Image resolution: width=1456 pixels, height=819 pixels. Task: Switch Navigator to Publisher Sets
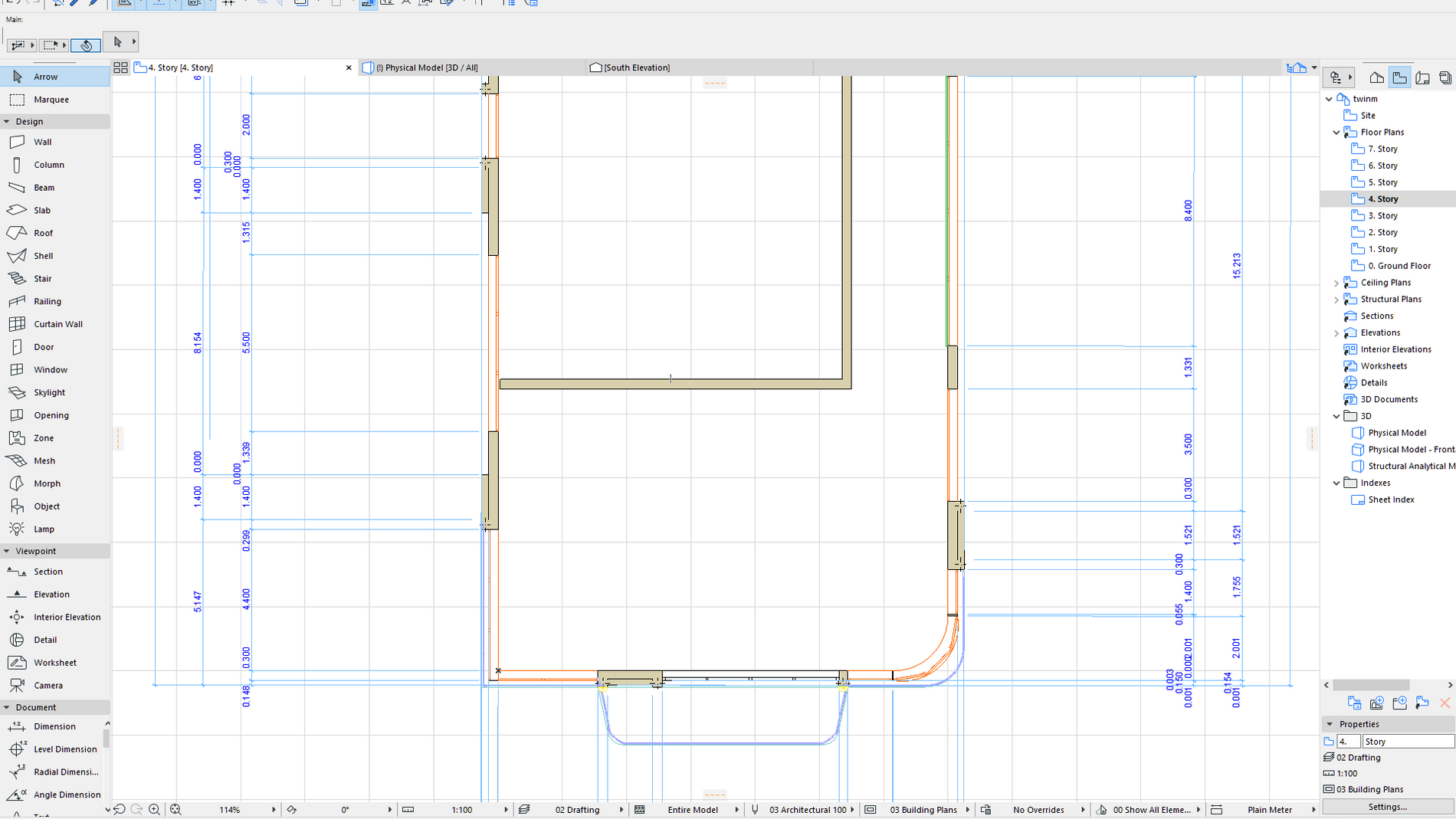(1445, 77)
